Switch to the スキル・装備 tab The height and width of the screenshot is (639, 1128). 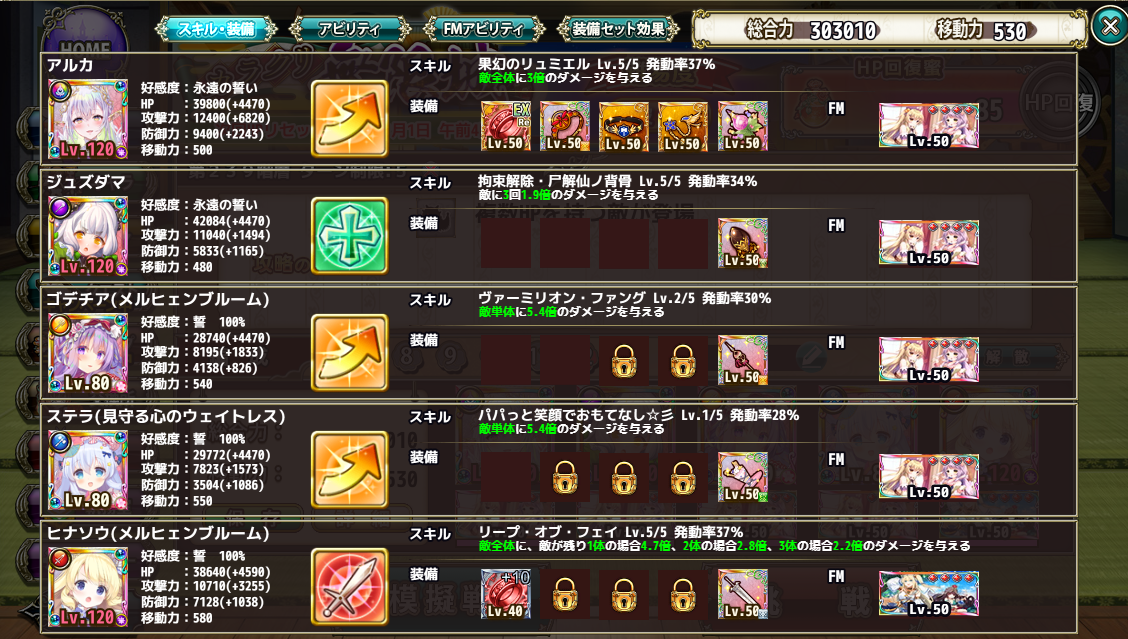217,29
